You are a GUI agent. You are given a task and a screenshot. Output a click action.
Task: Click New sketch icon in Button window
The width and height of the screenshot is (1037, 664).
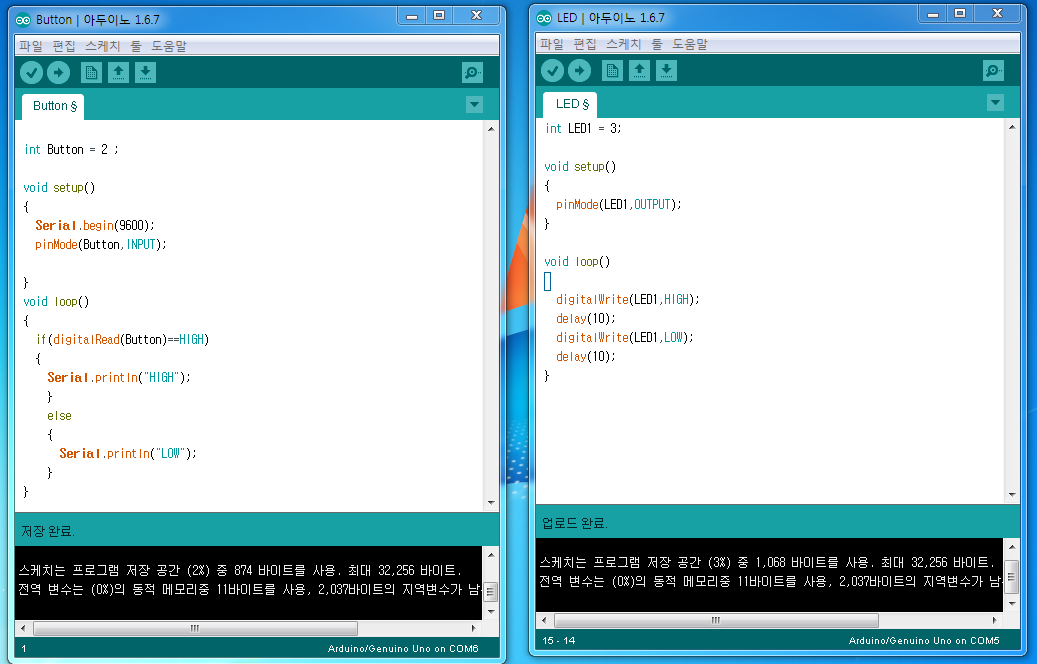click(91, 72)
